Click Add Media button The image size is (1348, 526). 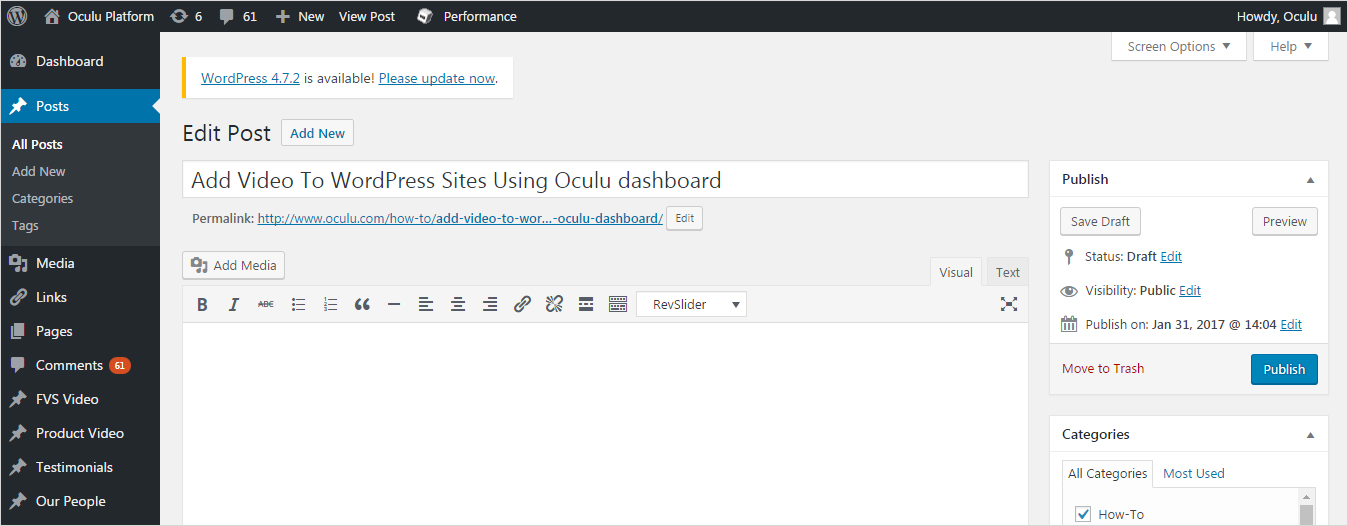(234, 265)
